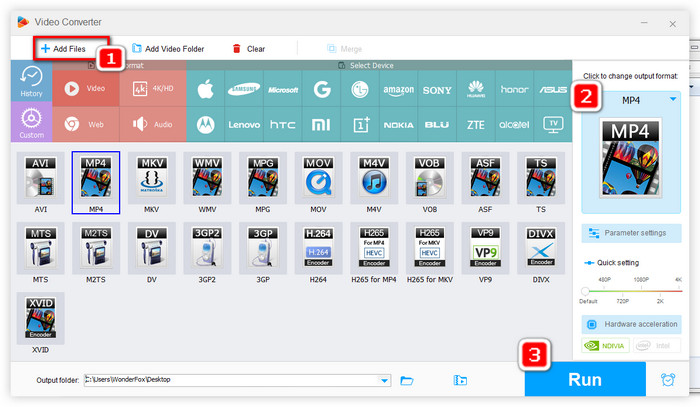Click Add Video Folder button

coord(168,49)
